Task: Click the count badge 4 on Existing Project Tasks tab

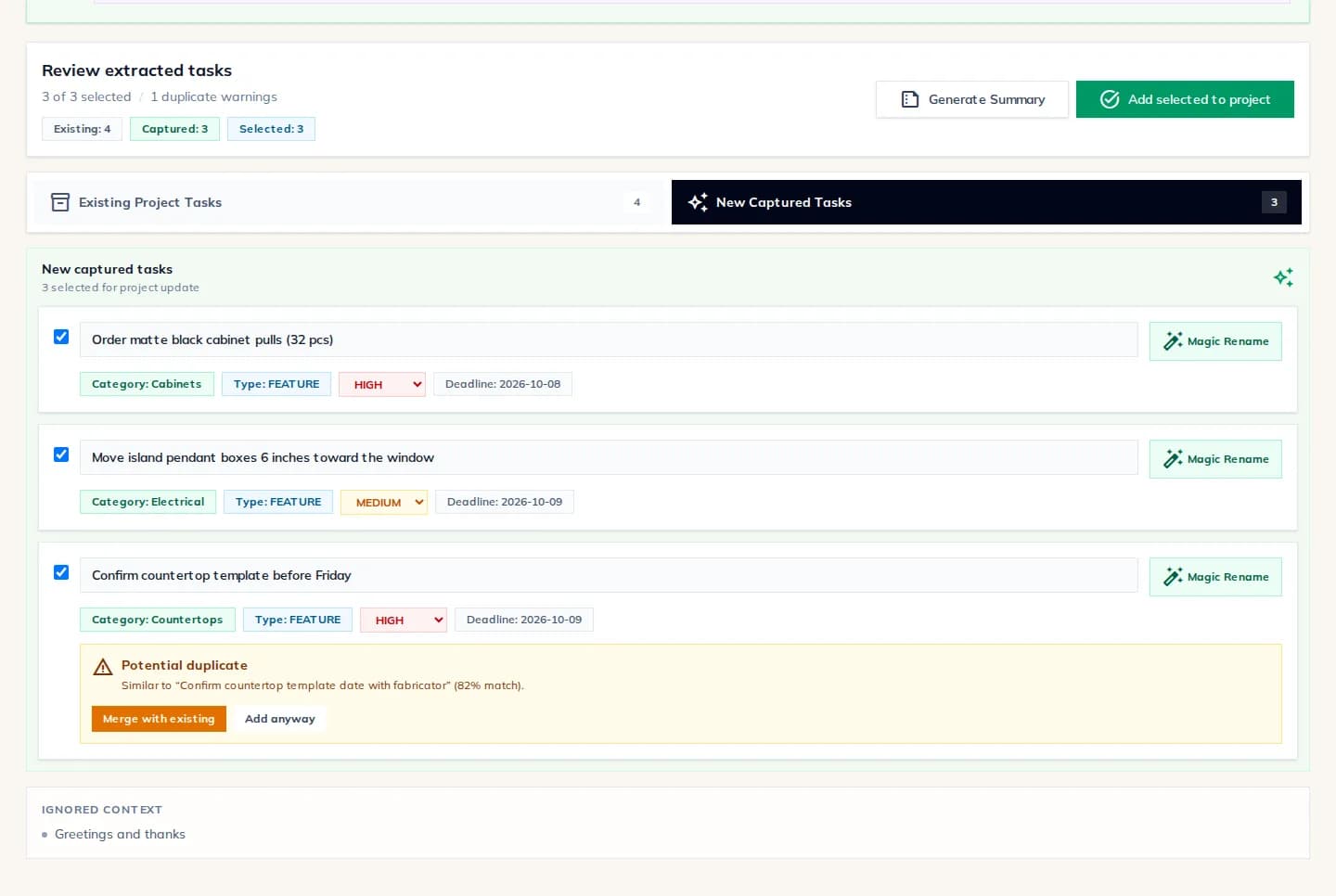Action: (636, 202)
